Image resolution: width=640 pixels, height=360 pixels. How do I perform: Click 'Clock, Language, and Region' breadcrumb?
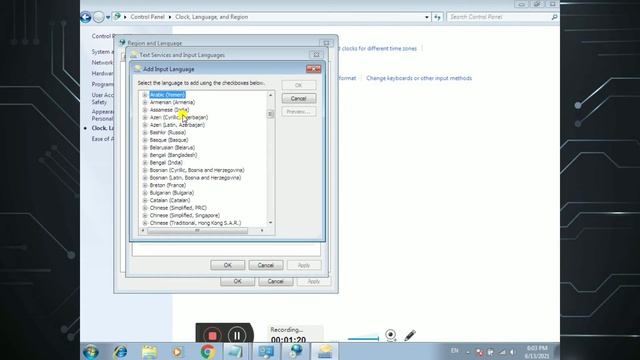click(x=211, y=17)
